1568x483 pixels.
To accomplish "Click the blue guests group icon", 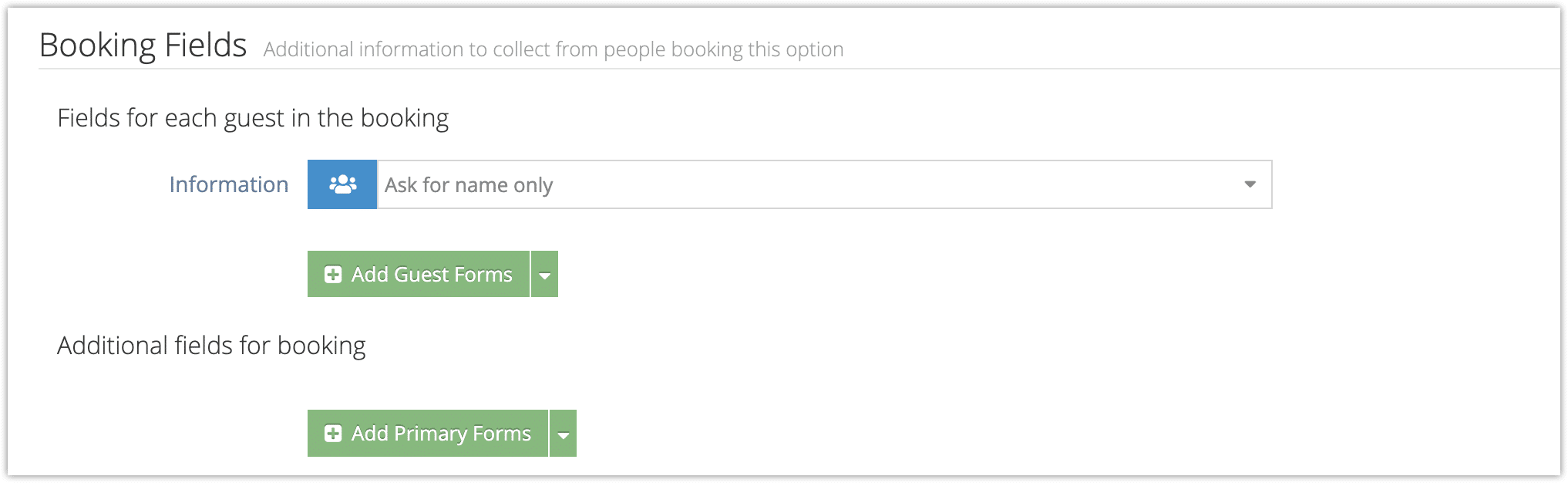I will point(342,184).
